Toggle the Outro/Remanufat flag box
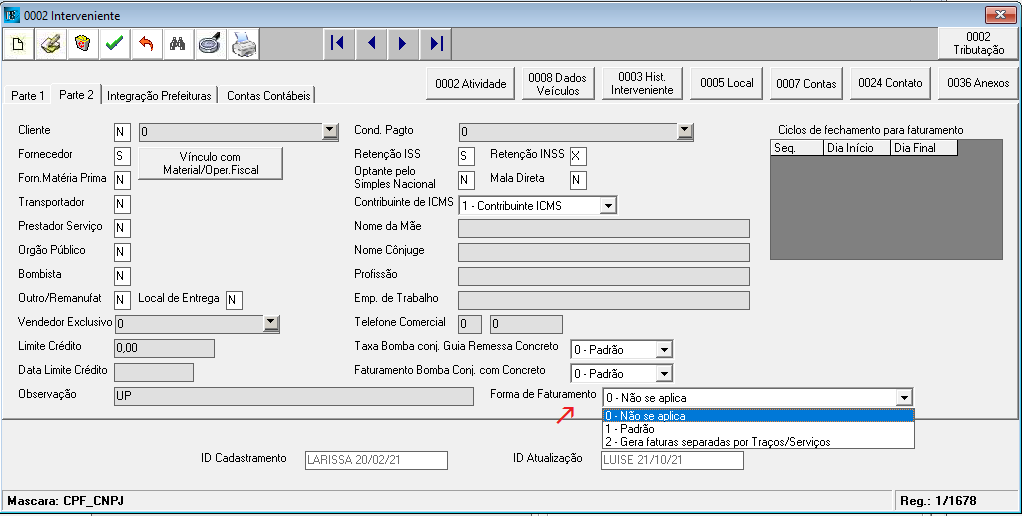The height and width of the screenshot is (516, 1022). pos(122,300)
